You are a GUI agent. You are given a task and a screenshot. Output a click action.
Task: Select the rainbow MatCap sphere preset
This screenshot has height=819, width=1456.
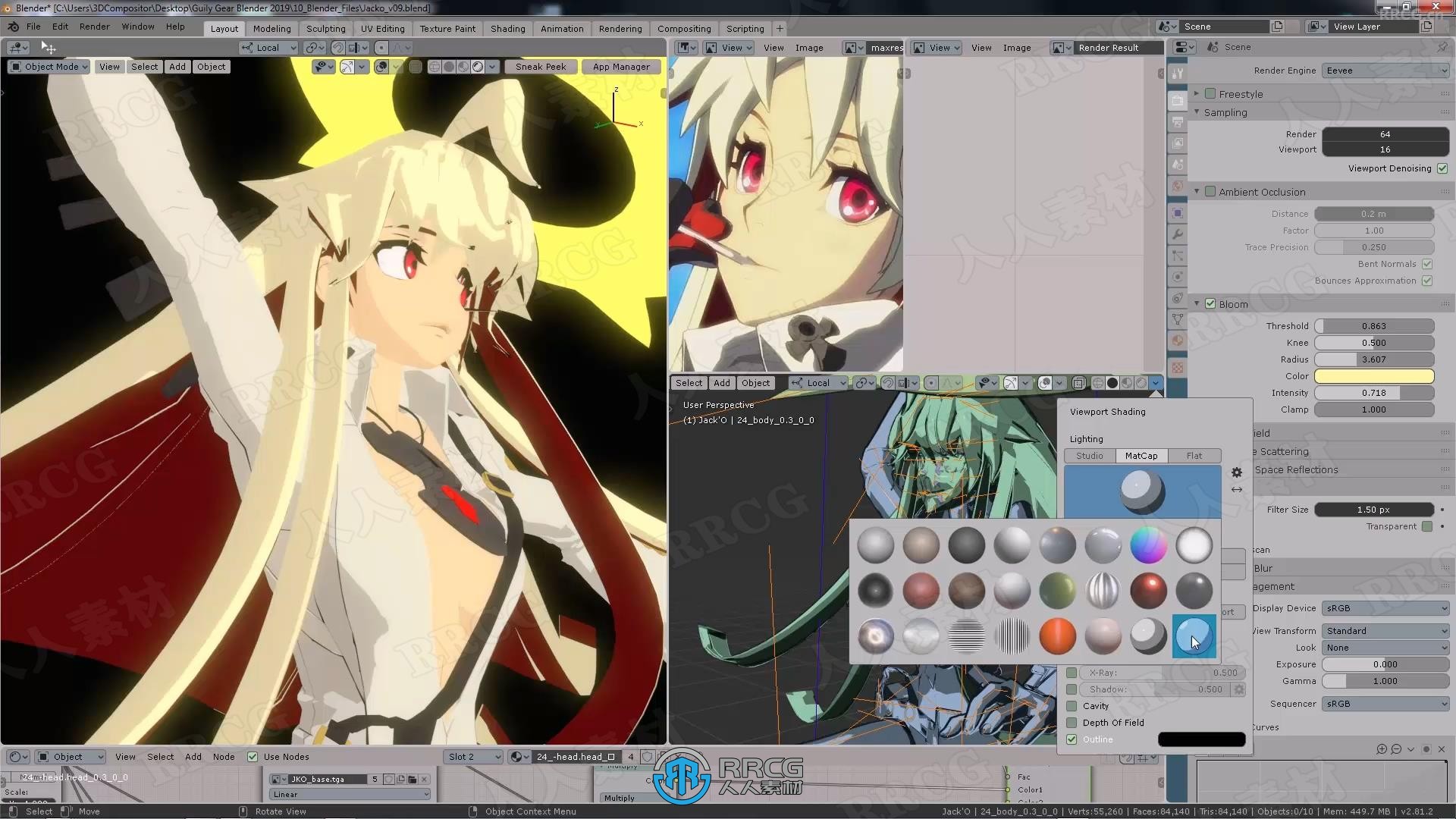click(1148, 543)
